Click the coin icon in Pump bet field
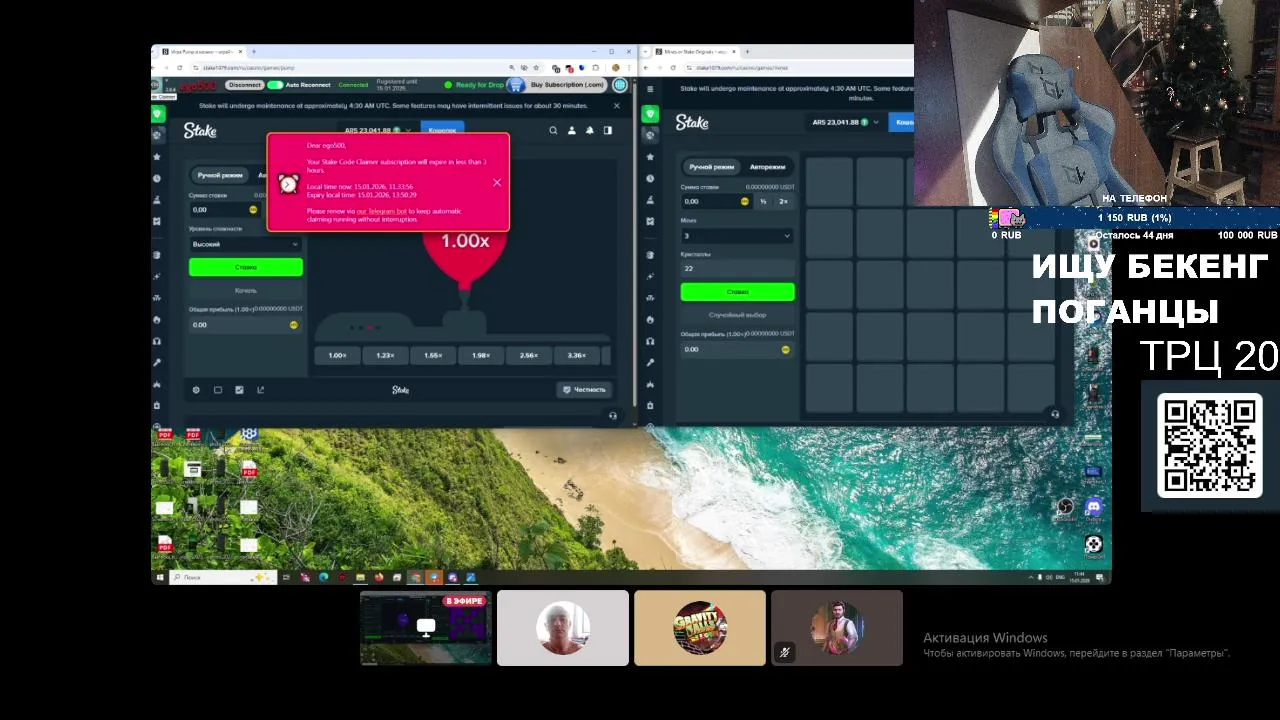Screen dimensions: 1280x720 [253, 210]
